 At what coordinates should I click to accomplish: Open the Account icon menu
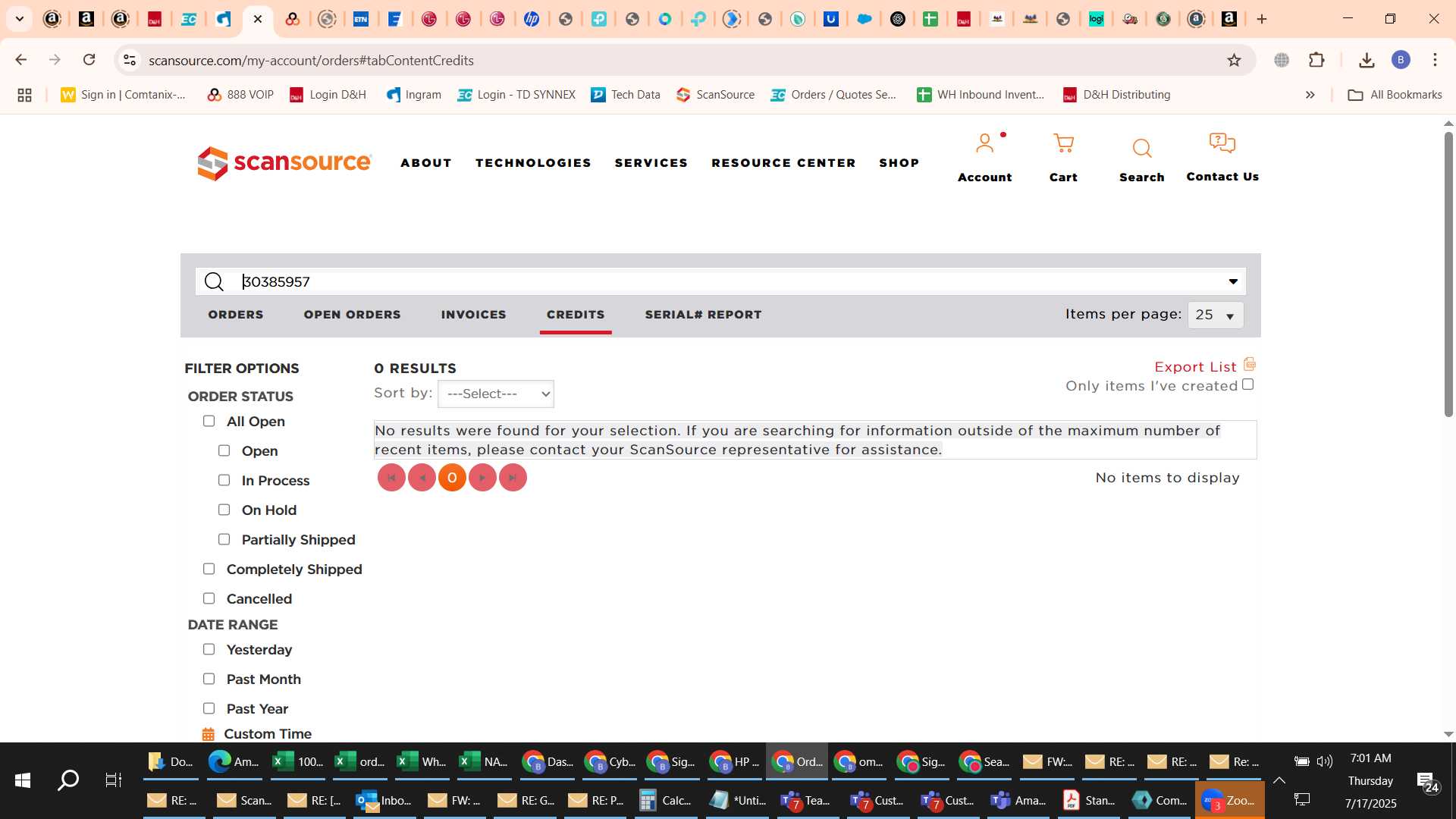(x=984, y=143)
